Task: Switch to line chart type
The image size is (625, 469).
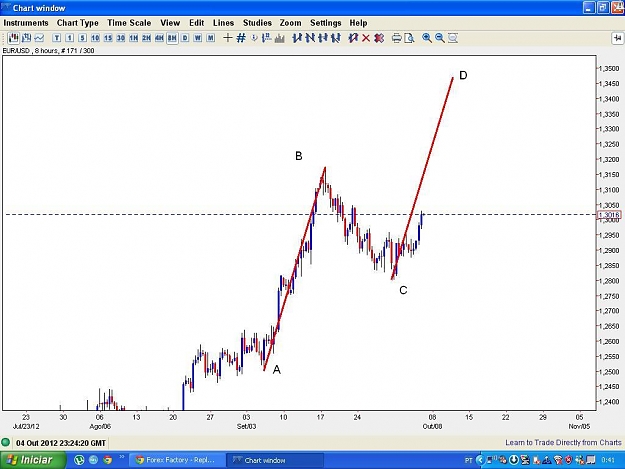Action: tap(39, 38)
